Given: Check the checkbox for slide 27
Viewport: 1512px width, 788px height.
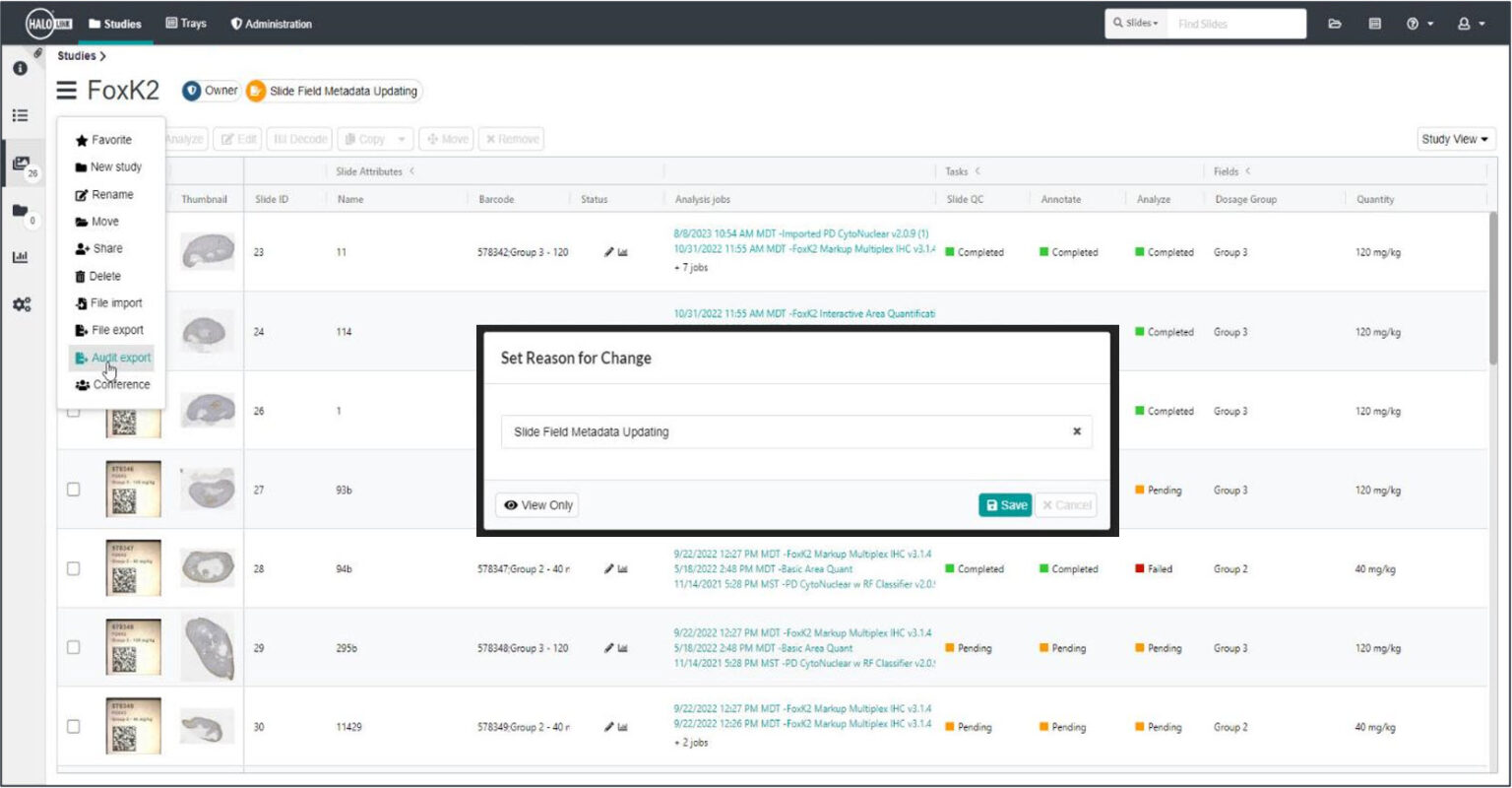Looking at the screenshot, I should [x=74, y=491].
